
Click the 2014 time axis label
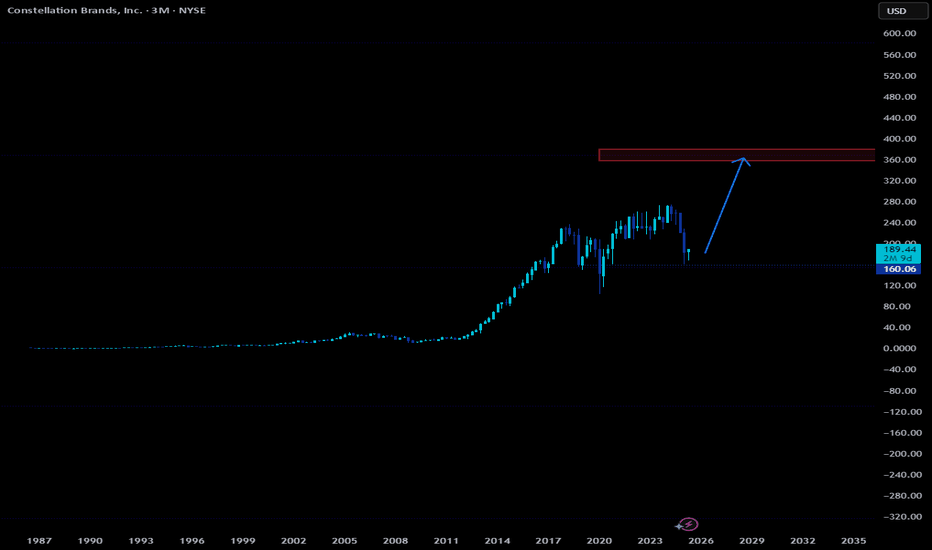click(497, 540)
